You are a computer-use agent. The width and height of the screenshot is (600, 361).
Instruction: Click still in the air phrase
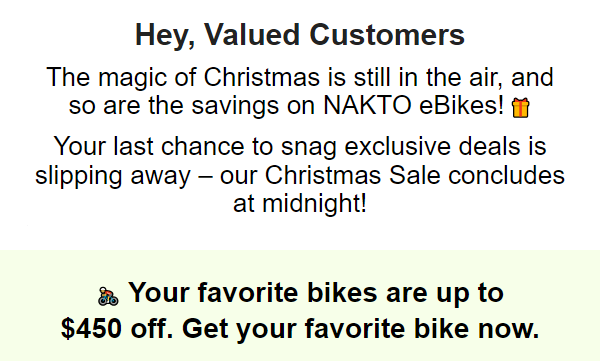point(428,77)
